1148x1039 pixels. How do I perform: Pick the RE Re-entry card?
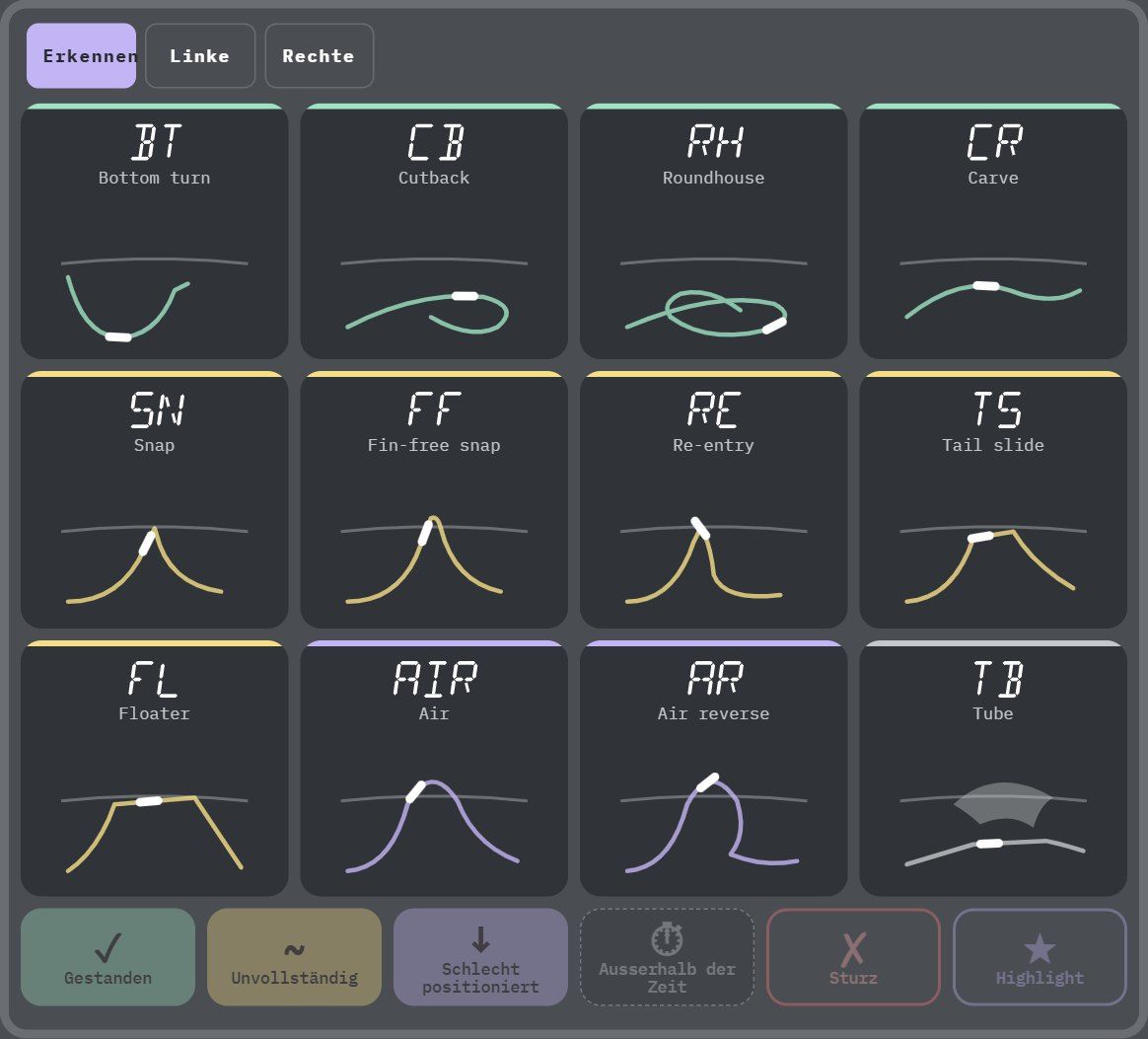click(x=714, y=499)
